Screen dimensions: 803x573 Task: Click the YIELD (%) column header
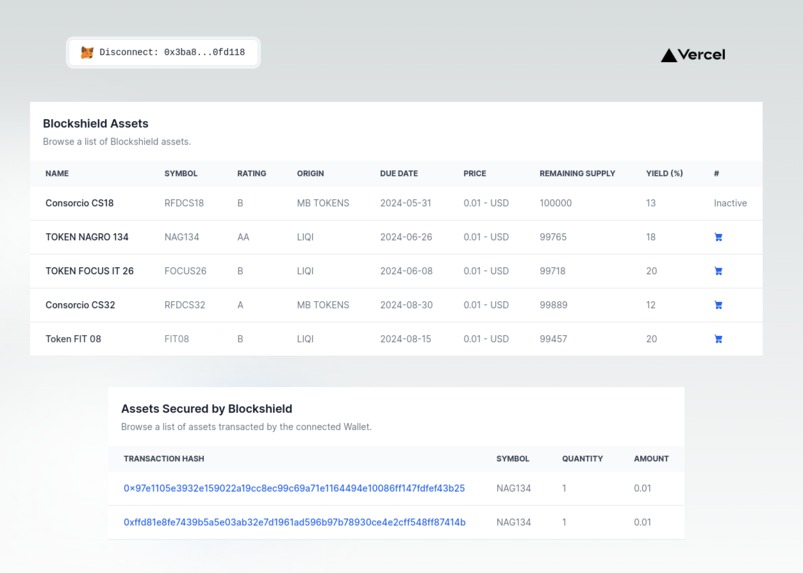[664, 174]
